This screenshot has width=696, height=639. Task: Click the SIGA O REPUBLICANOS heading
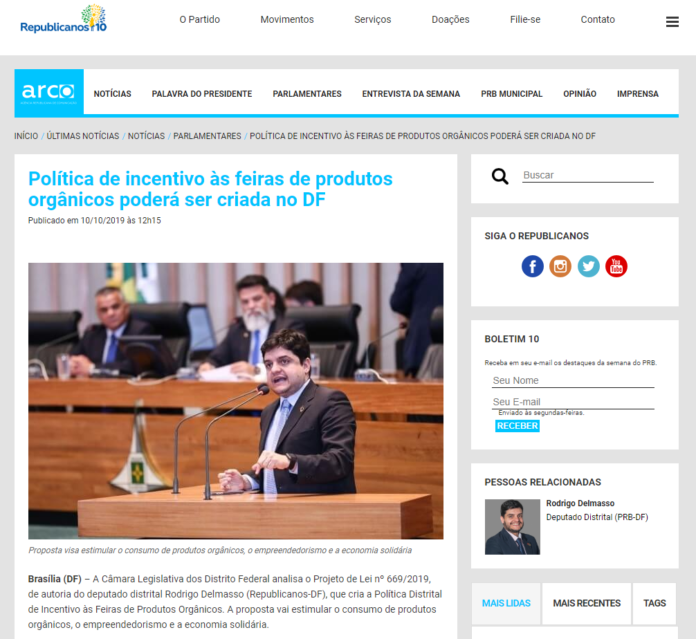tap(537, 236)
